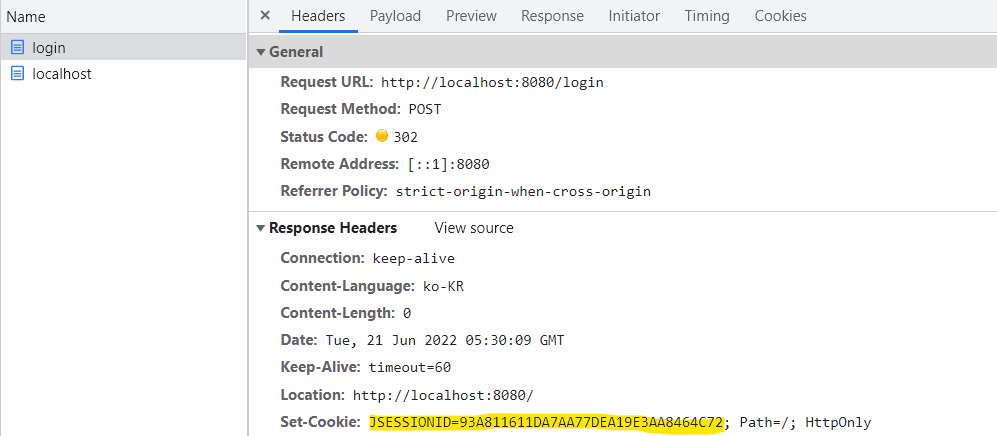997x436 pixels.
Task: Collapse the Response Headers section triangle
Action: pyautogui.click(x=261, y=228)
